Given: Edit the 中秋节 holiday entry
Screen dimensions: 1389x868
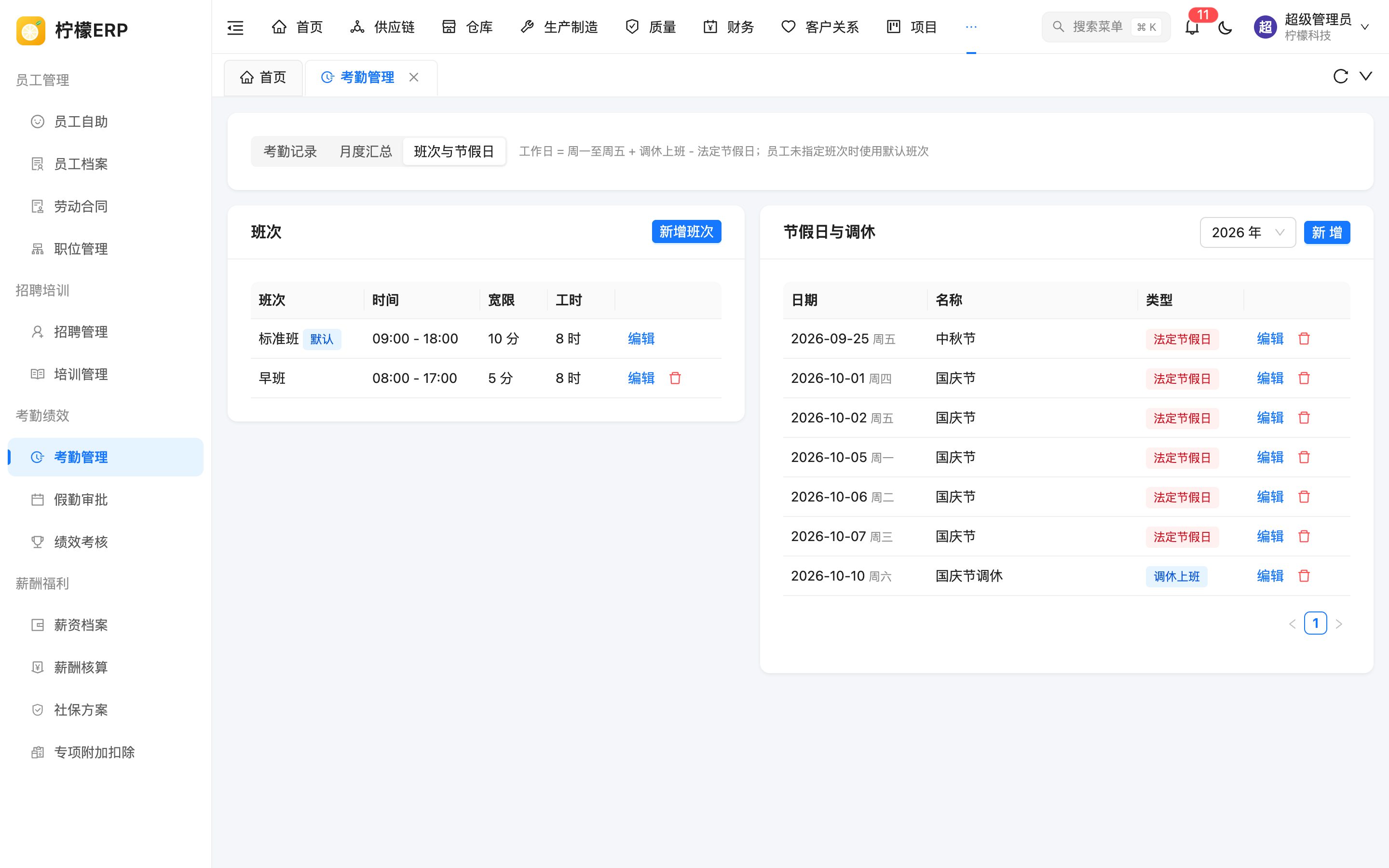Looking at the screenshot, I should point(1270,338).
